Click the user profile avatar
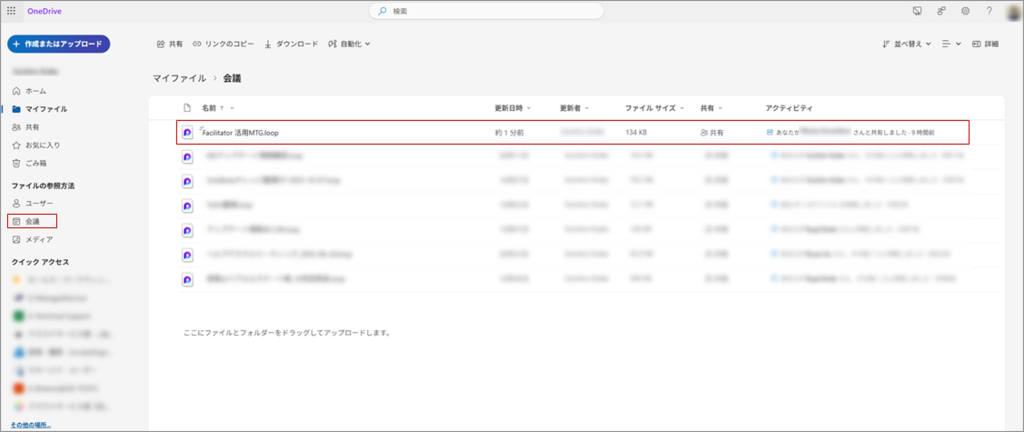Screen dimensions: 1024x432 pyautogui.click(x=1012, y=11)
